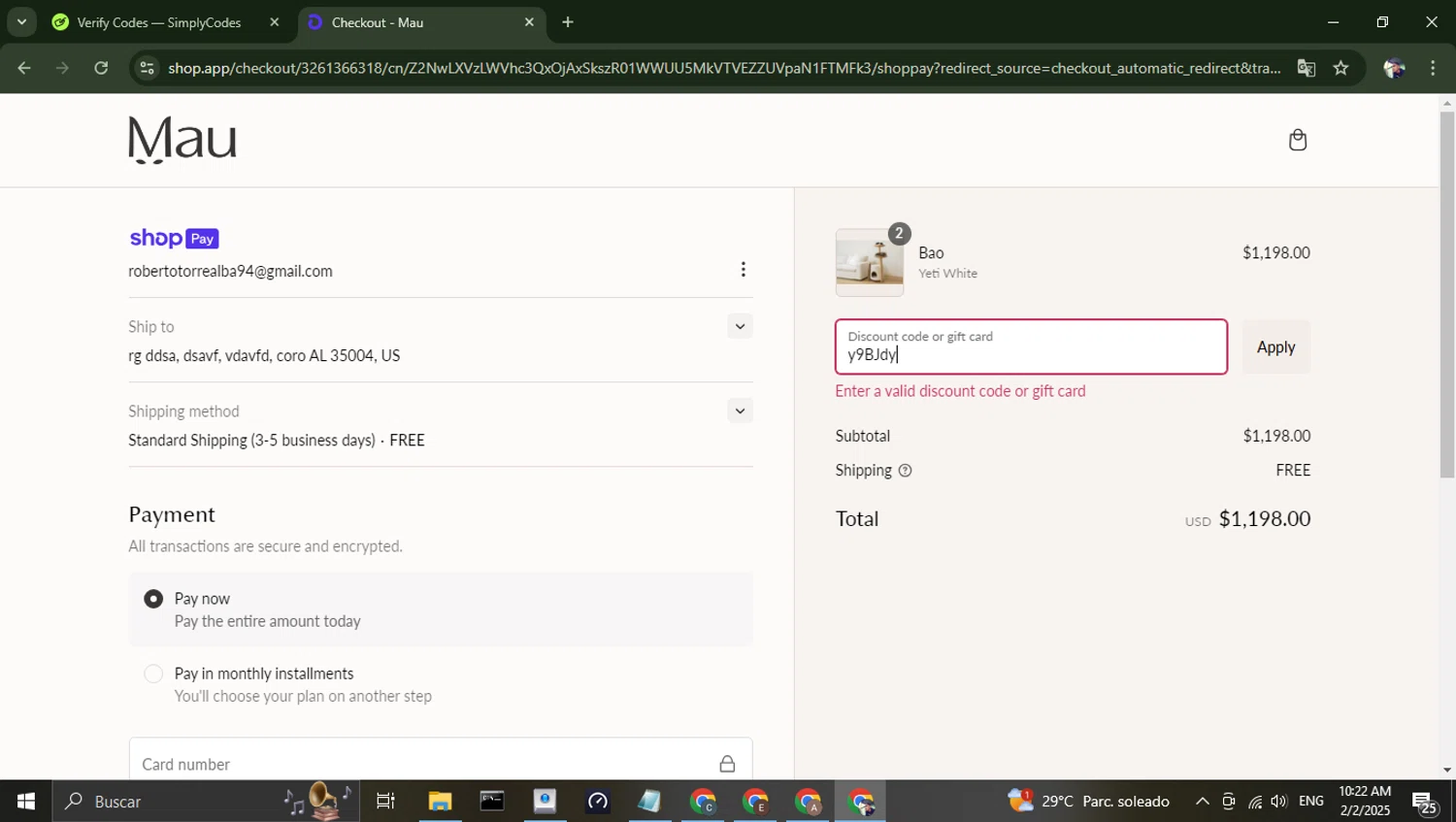Click the Bao product name
The width and height of the screenshot is (1456, 822).
tap(931, 253)
